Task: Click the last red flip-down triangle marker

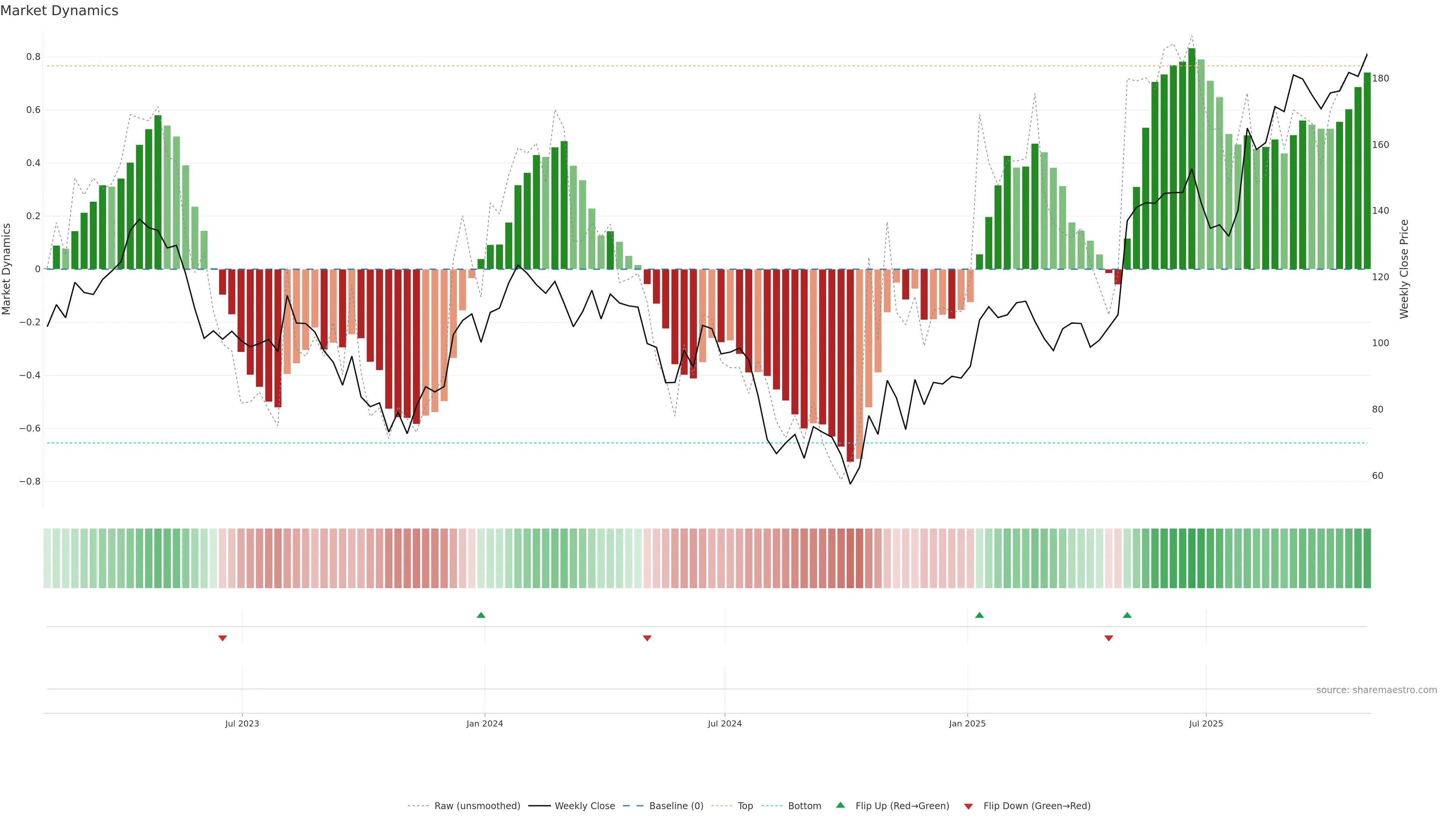Action: coord(1108,638)
